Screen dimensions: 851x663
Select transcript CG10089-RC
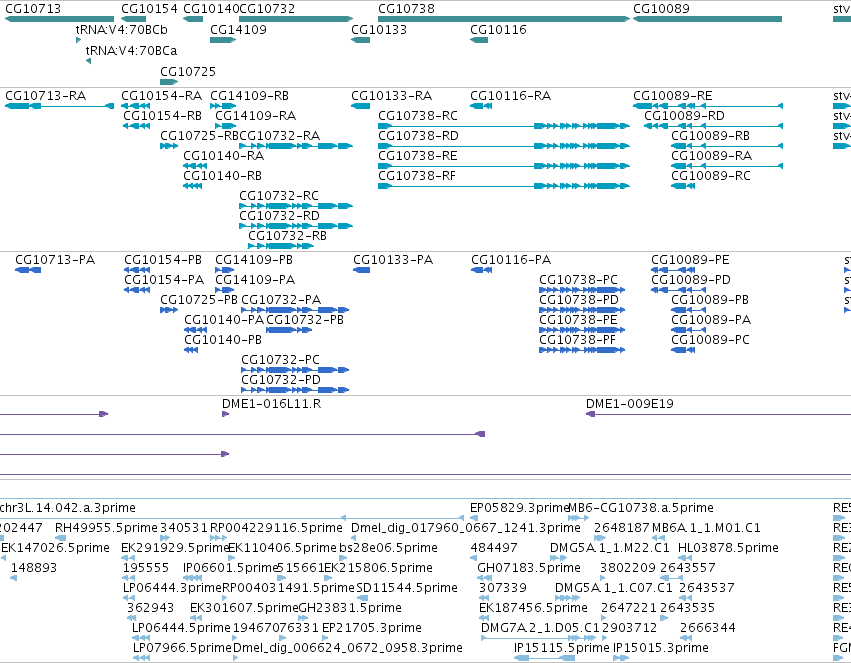[711, 176]
